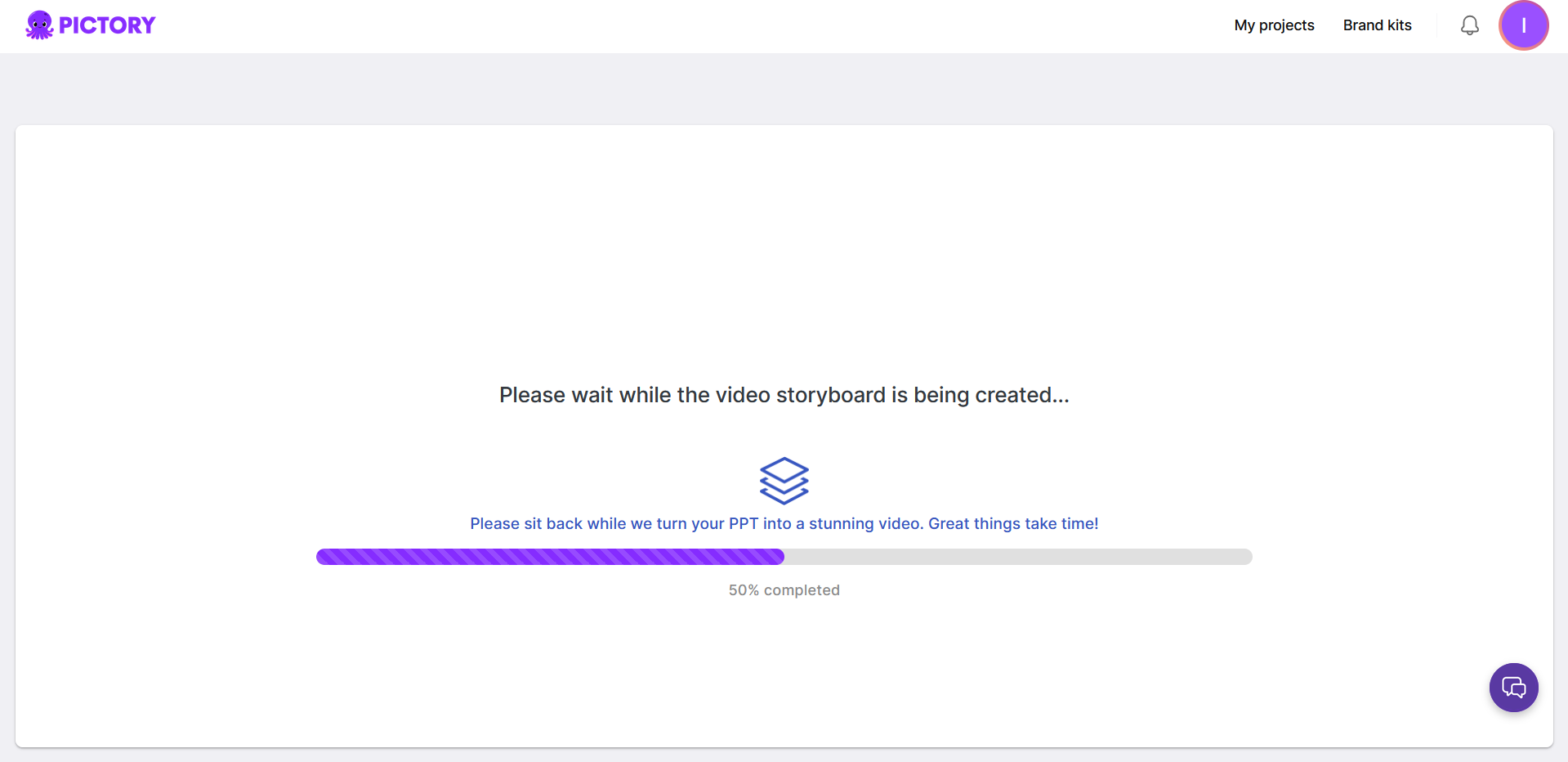This screenshot has height=762, width=1568.
Task: Click the PICTORY wordmark link
Action: tap(106, 25)
